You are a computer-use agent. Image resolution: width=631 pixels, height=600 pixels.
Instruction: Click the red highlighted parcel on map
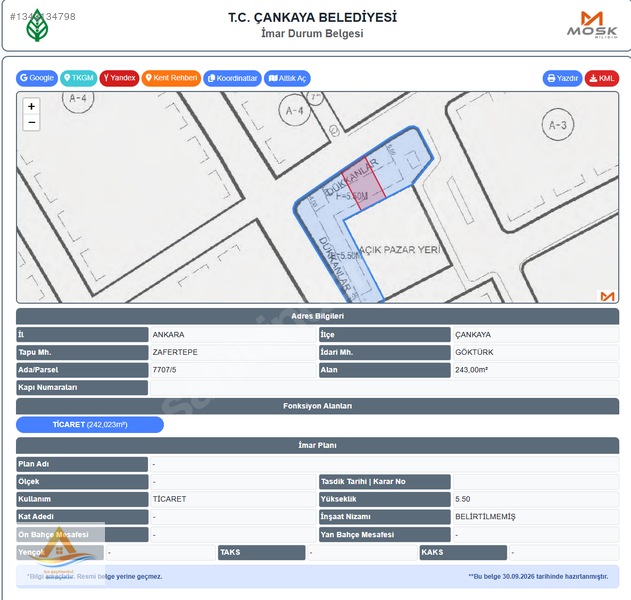tap(364, 184)
